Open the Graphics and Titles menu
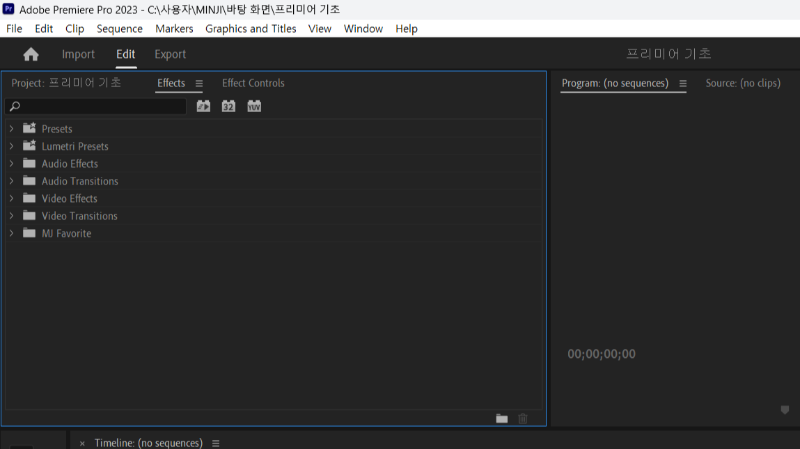Screen dimensions: 800x449 coord(251,29)
